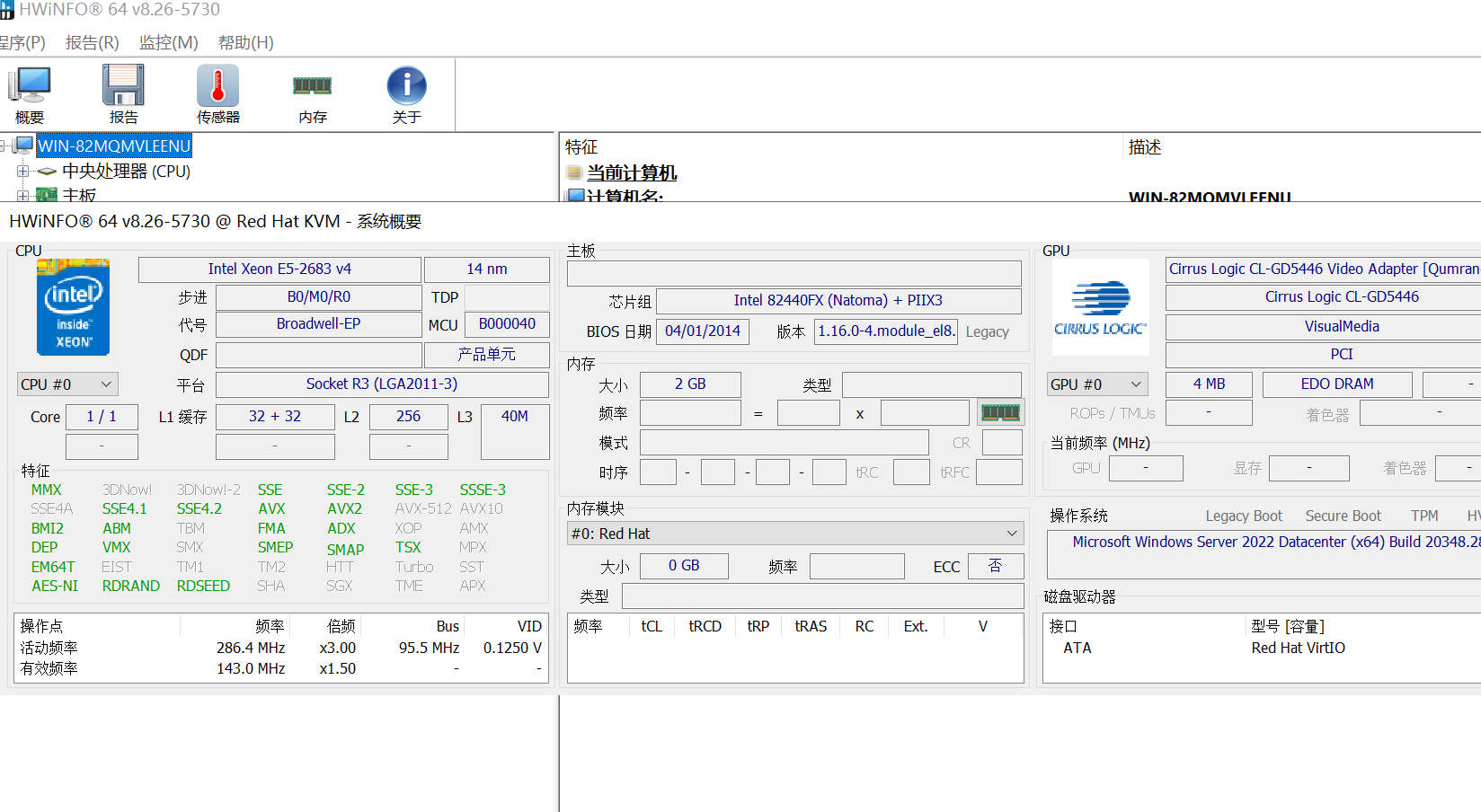Click the Intel Inside Xeon logo
This screenshot has width=1481, height=812.
point(73,307)
